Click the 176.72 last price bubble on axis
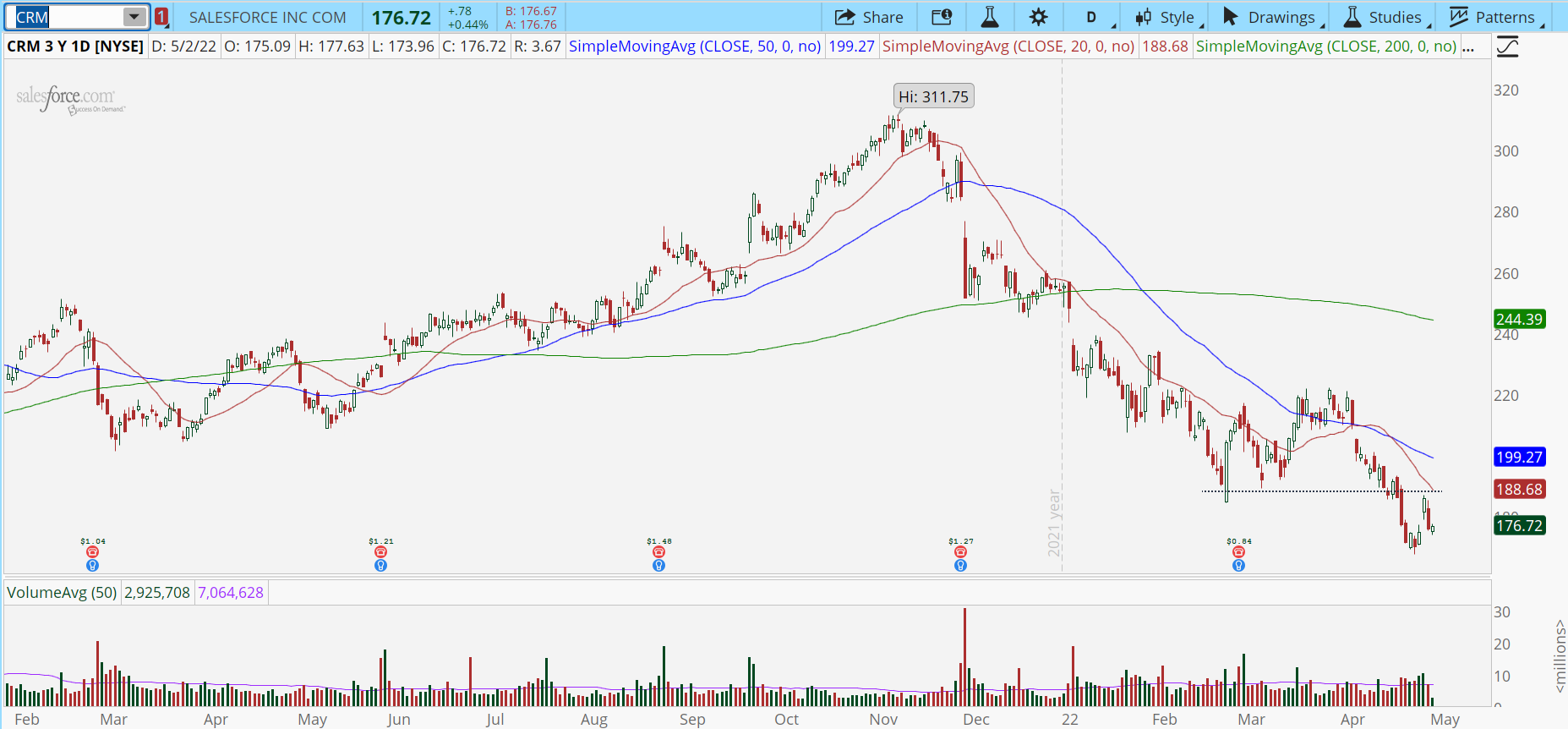Viewport: 1568px width, 729px height. [x=1520, y=525]
